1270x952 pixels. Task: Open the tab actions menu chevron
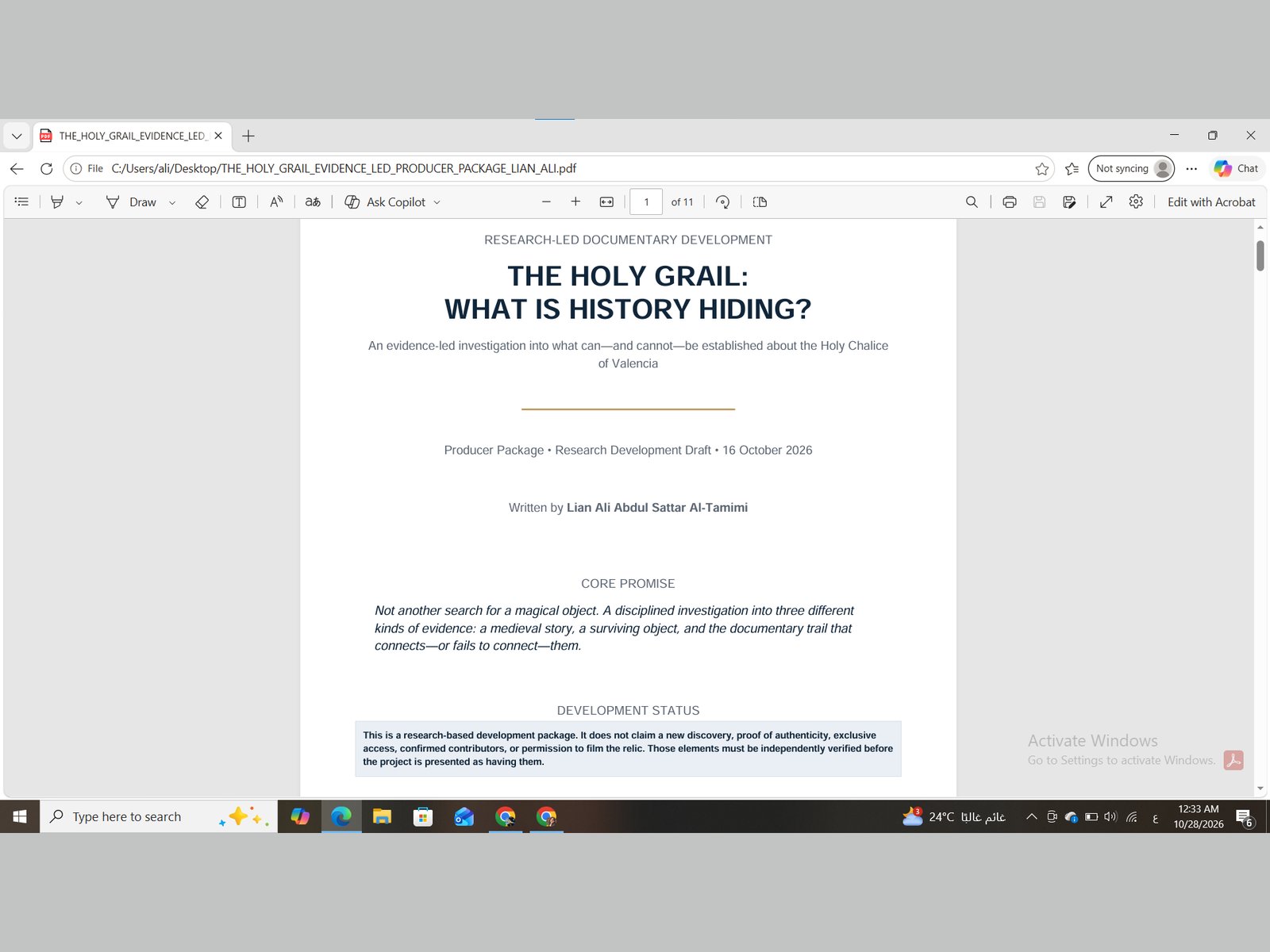17,136
